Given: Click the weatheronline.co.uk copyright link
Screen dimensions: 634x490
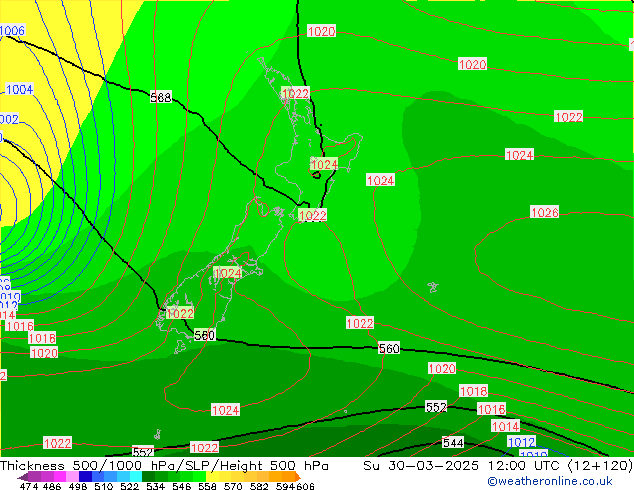Looking at the screenshot, I should pos(550,481).
